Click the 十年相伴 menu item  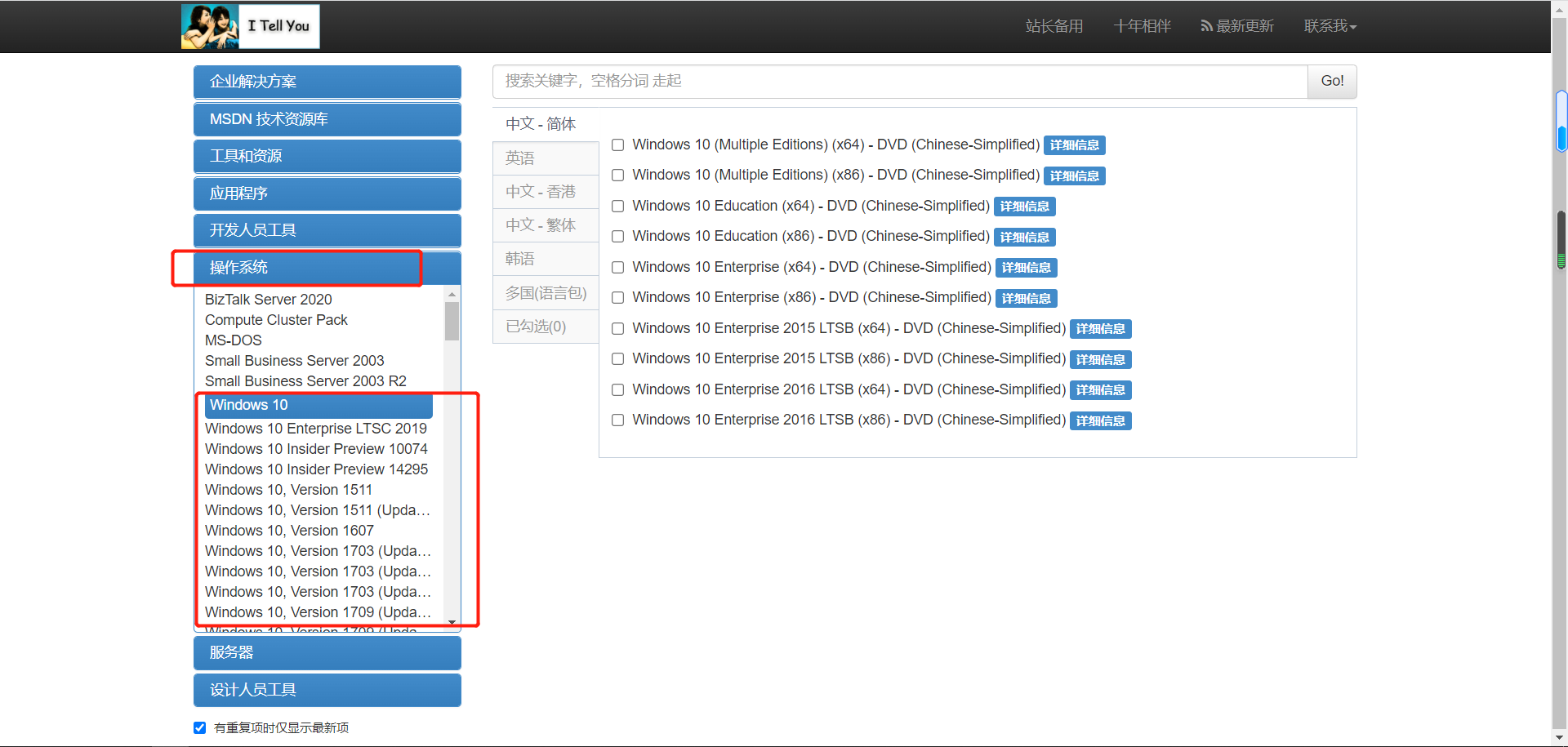(x=1142, y=25)
